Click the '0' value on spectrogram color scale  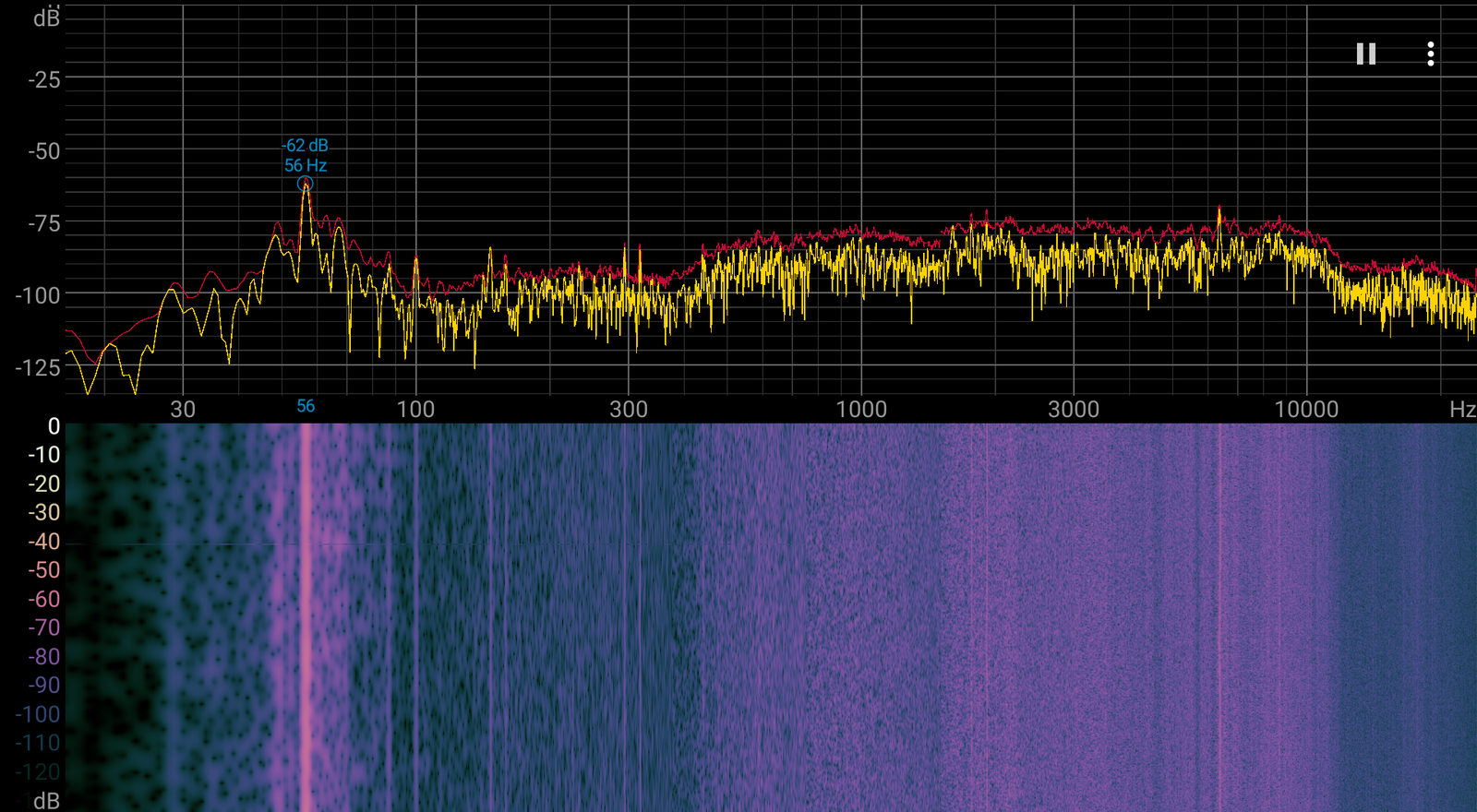click(x=54, y=426)
